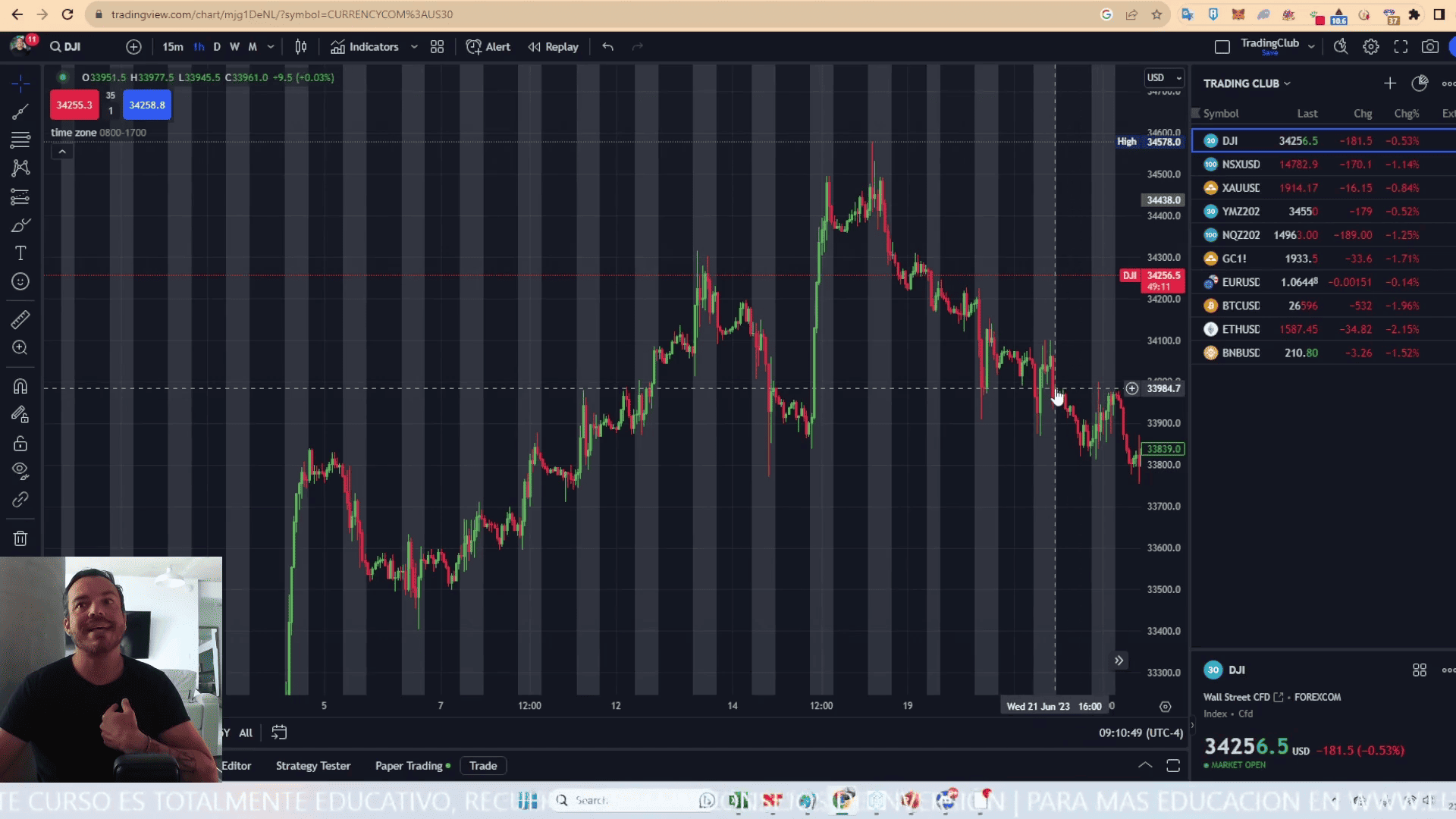Open the layout select square icon

pos(1222,47)
